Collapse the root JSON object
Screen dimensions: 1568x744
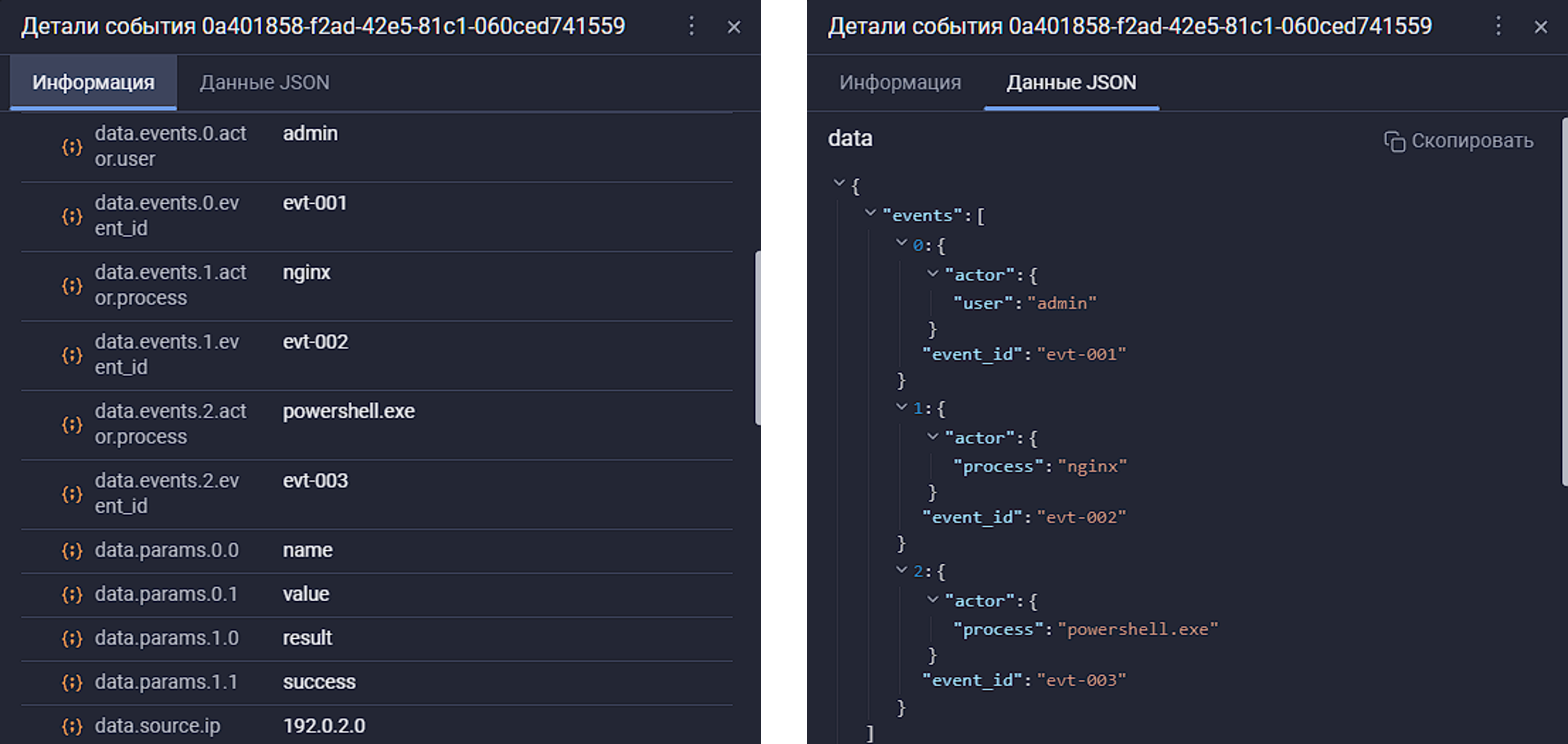click(839, 182)
